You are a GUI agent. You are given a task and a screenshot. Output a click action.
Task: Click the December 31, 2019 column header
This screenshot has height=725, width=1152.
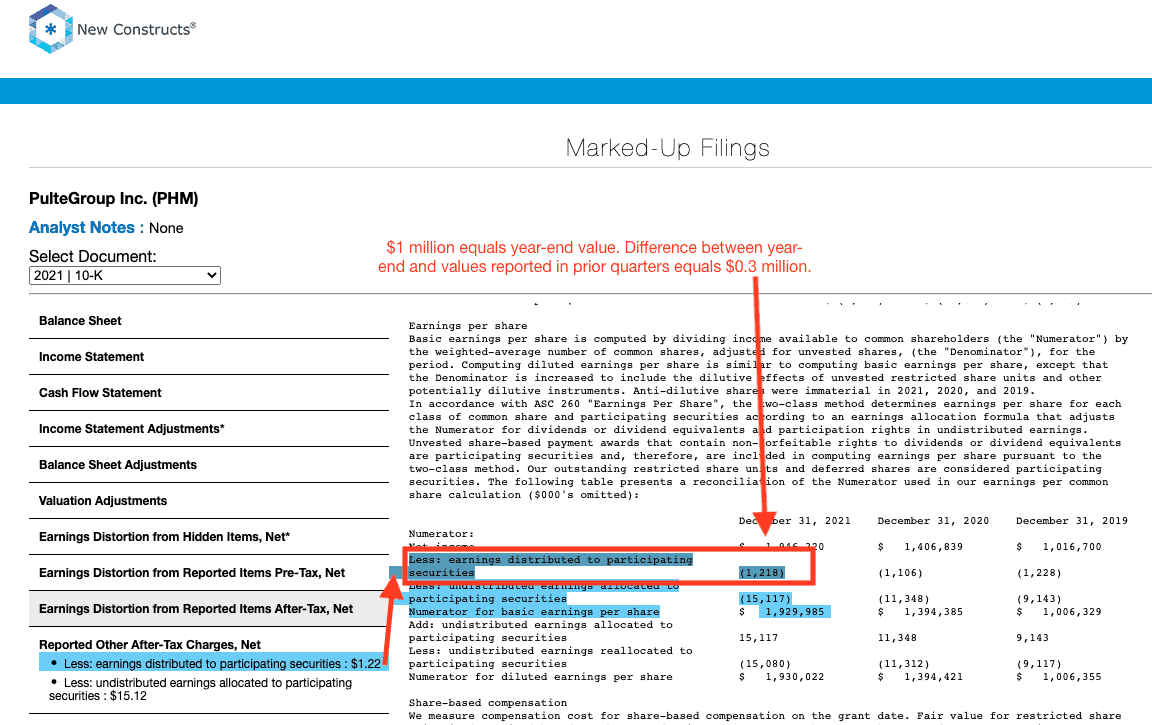pos(1072,521)
